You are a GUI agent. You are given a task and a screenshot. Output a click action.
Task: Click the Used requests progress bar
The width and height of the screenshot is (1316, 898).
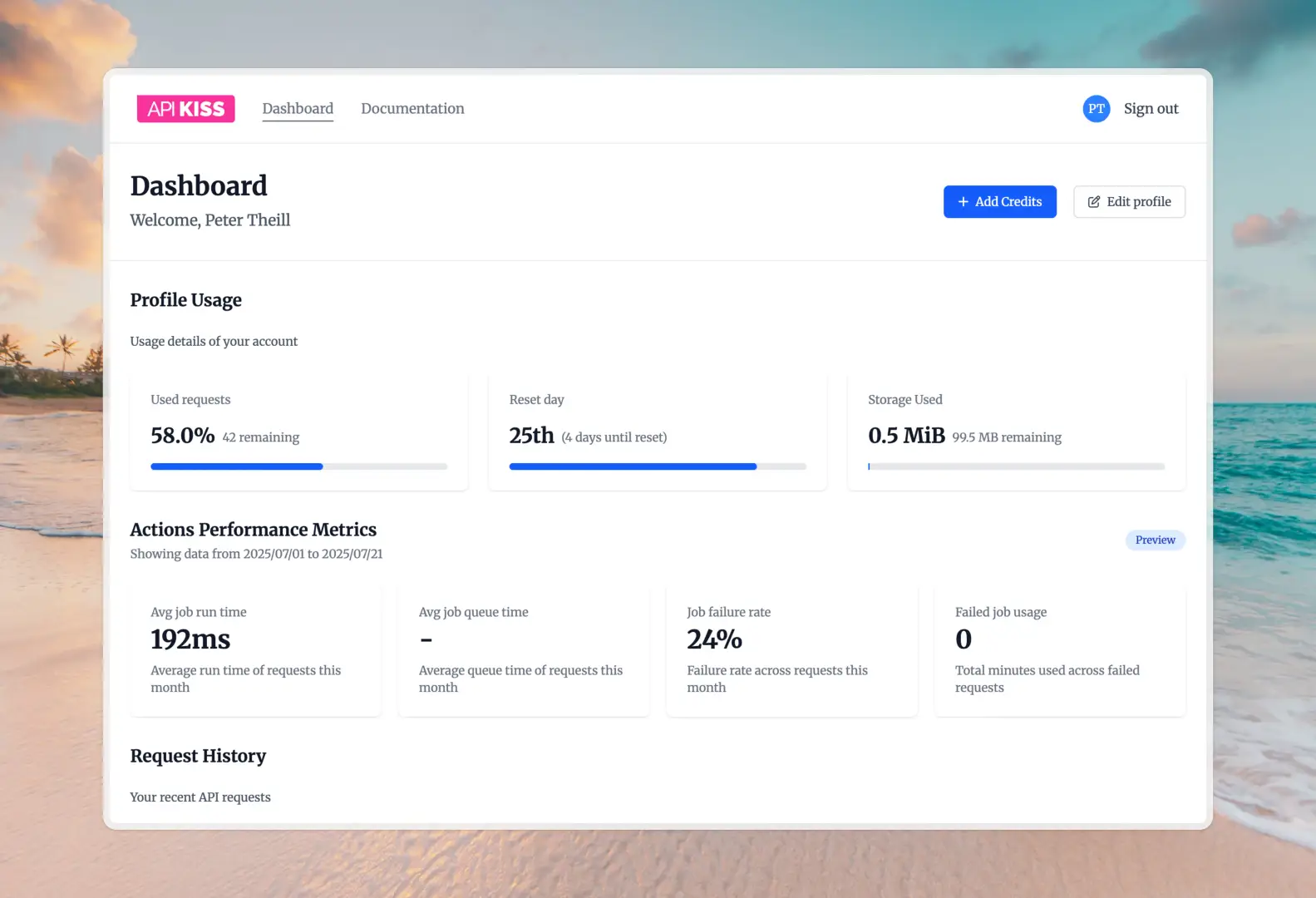[298, 466]
